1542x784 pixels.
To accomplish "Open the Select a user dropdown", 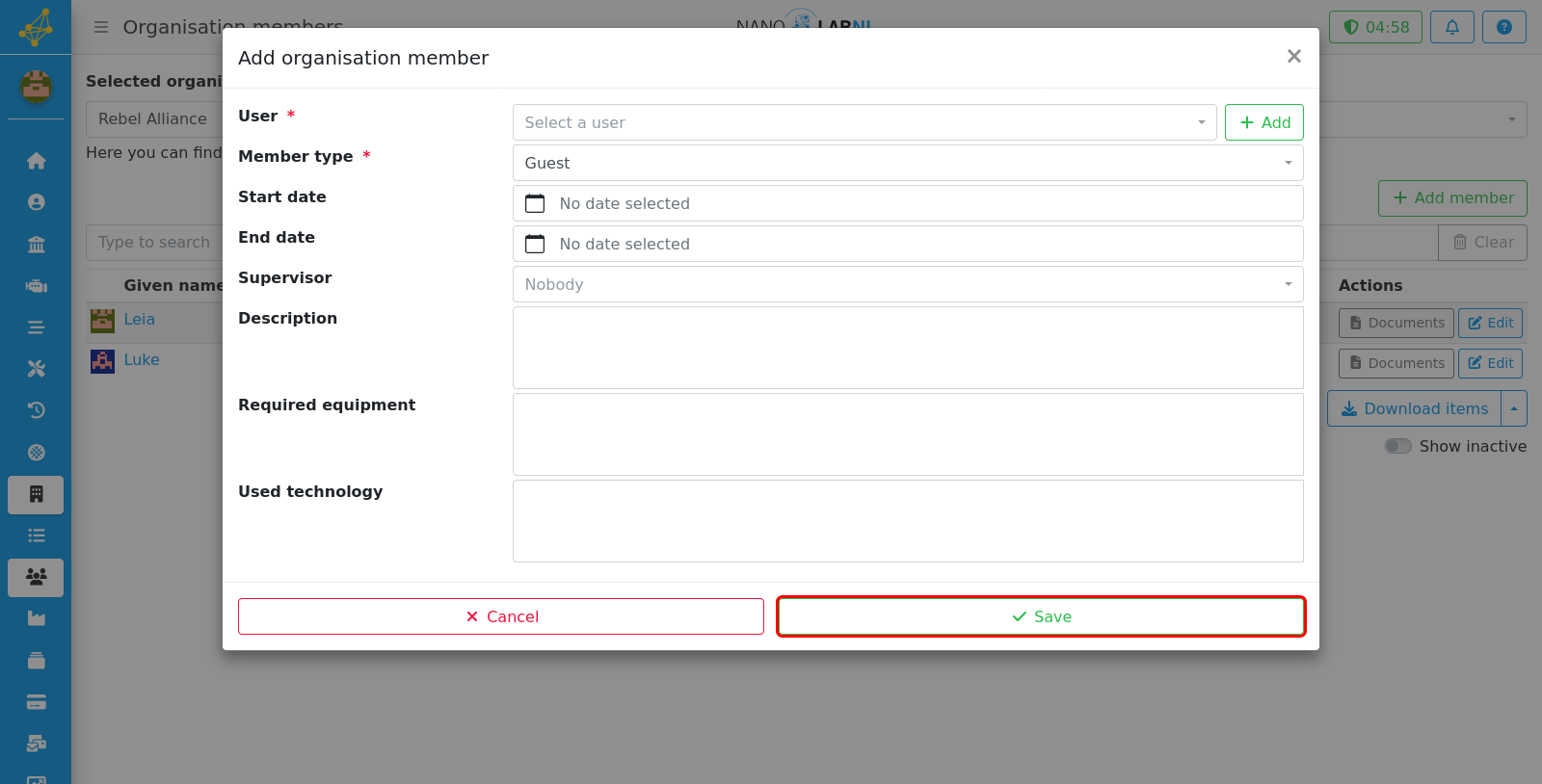I will click(x=864, y=122).
